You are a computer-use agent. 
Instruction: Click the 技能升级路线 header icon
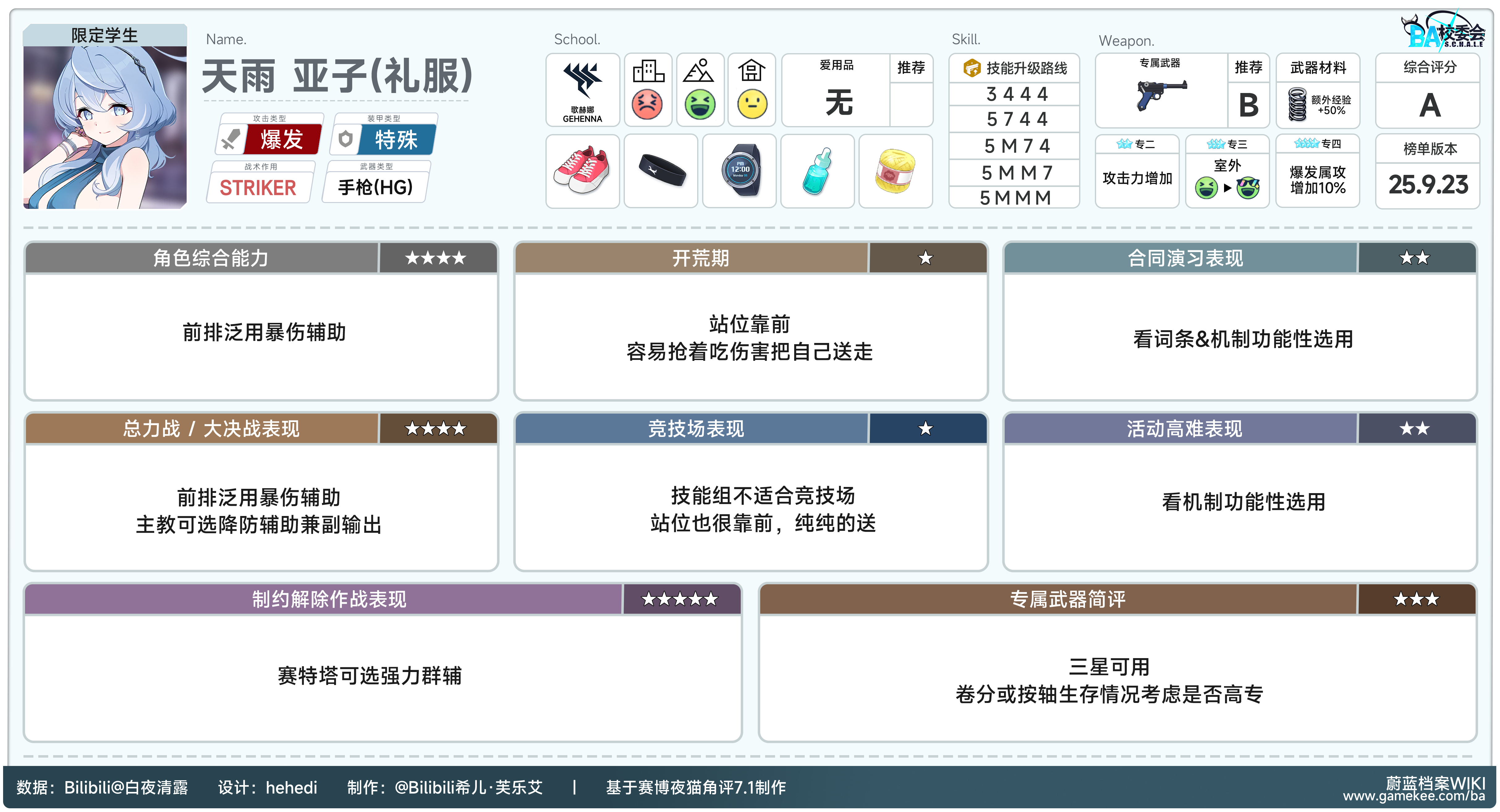(971, 68)
